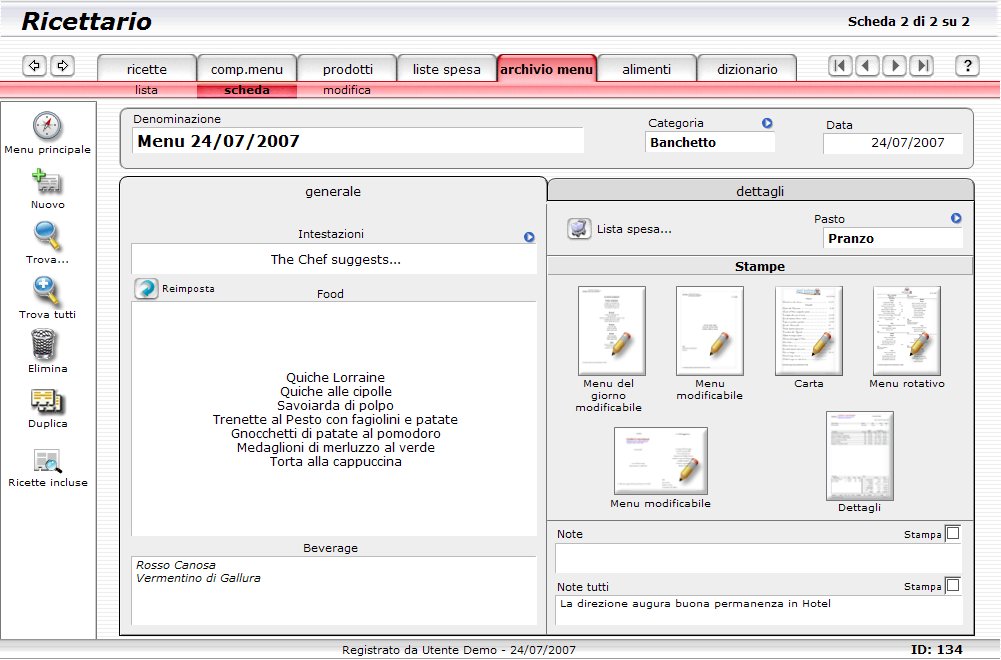Open the Carta print layout thumbnail
The width and height of the screenshot is (1001, 660).
tap(809, 331)
